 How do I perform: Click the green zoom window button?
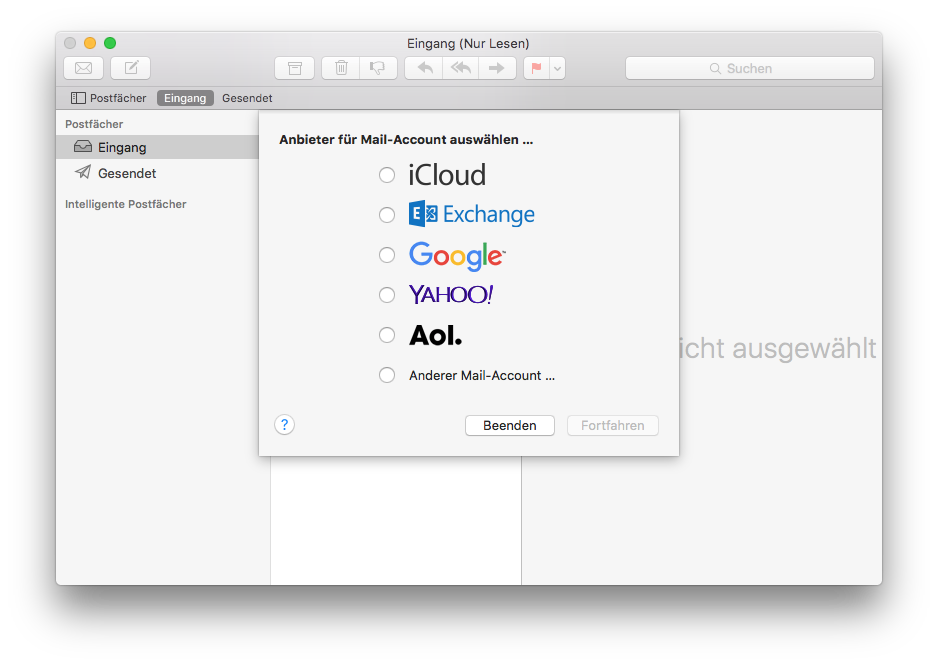tap(110, 43)
